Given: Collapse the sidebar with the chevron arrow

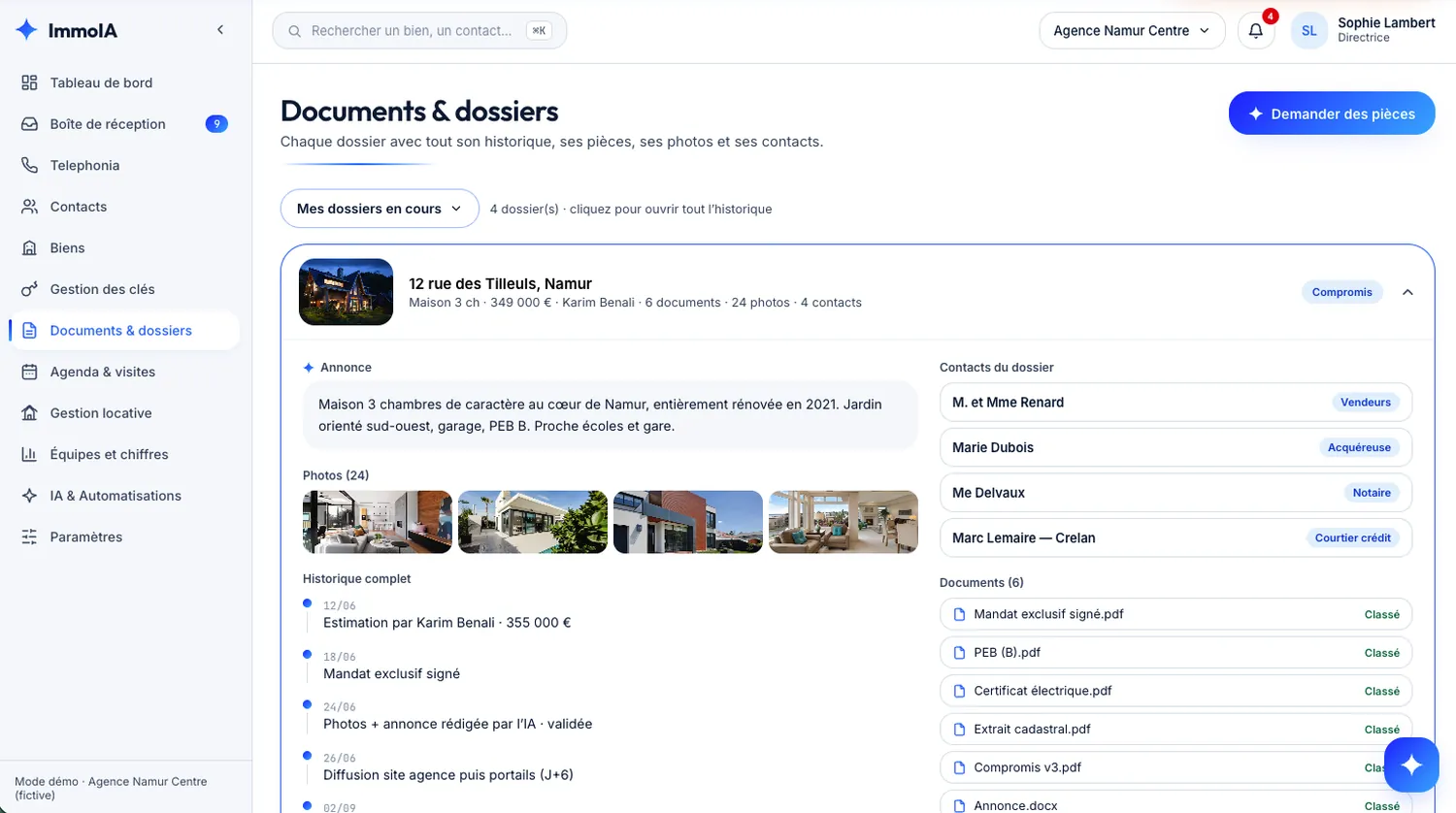Looking at the screenshot, I should point(220,30).
